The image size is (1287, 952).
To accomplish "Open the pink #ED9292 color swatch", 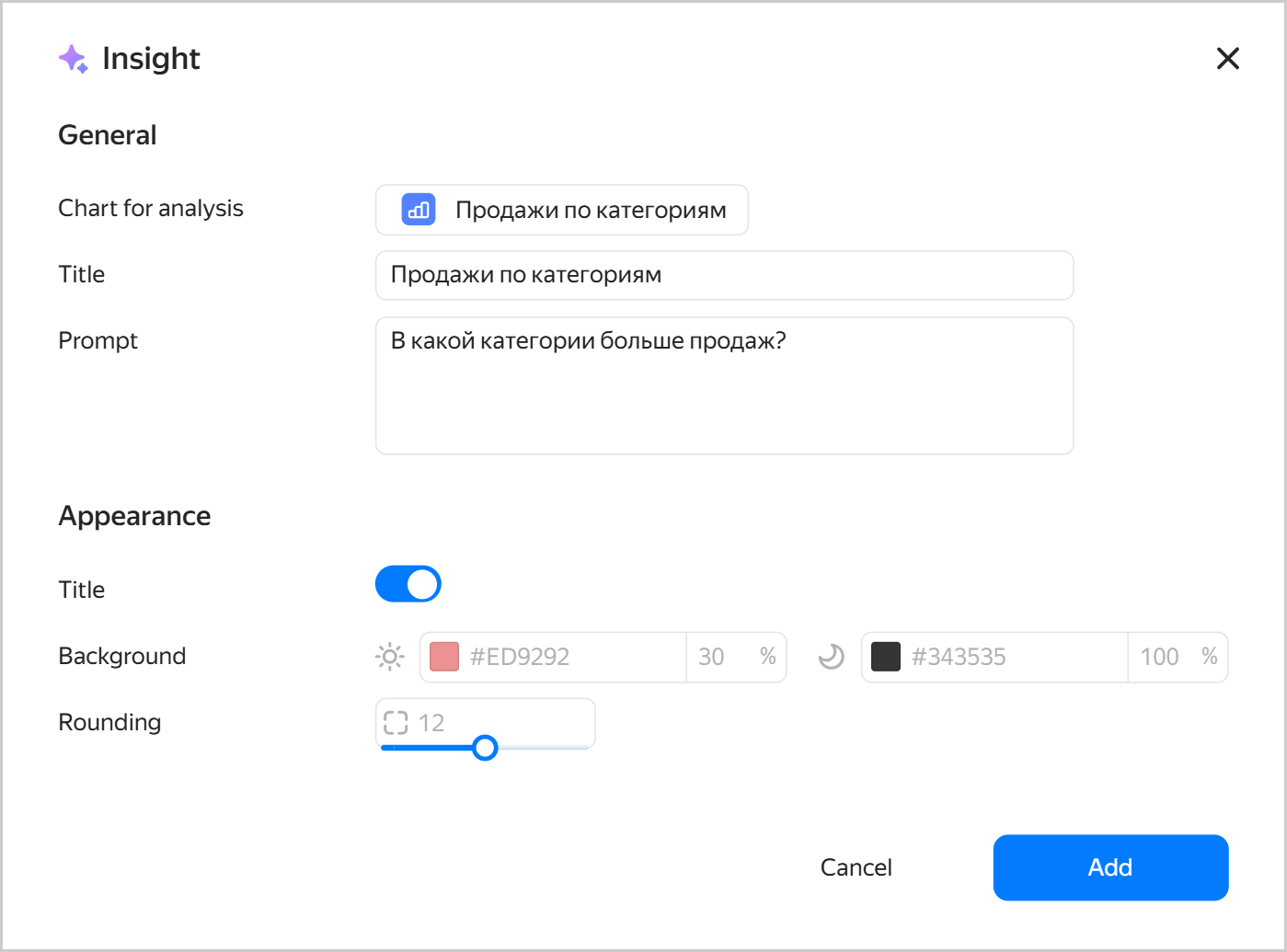I will pos(444,657).
